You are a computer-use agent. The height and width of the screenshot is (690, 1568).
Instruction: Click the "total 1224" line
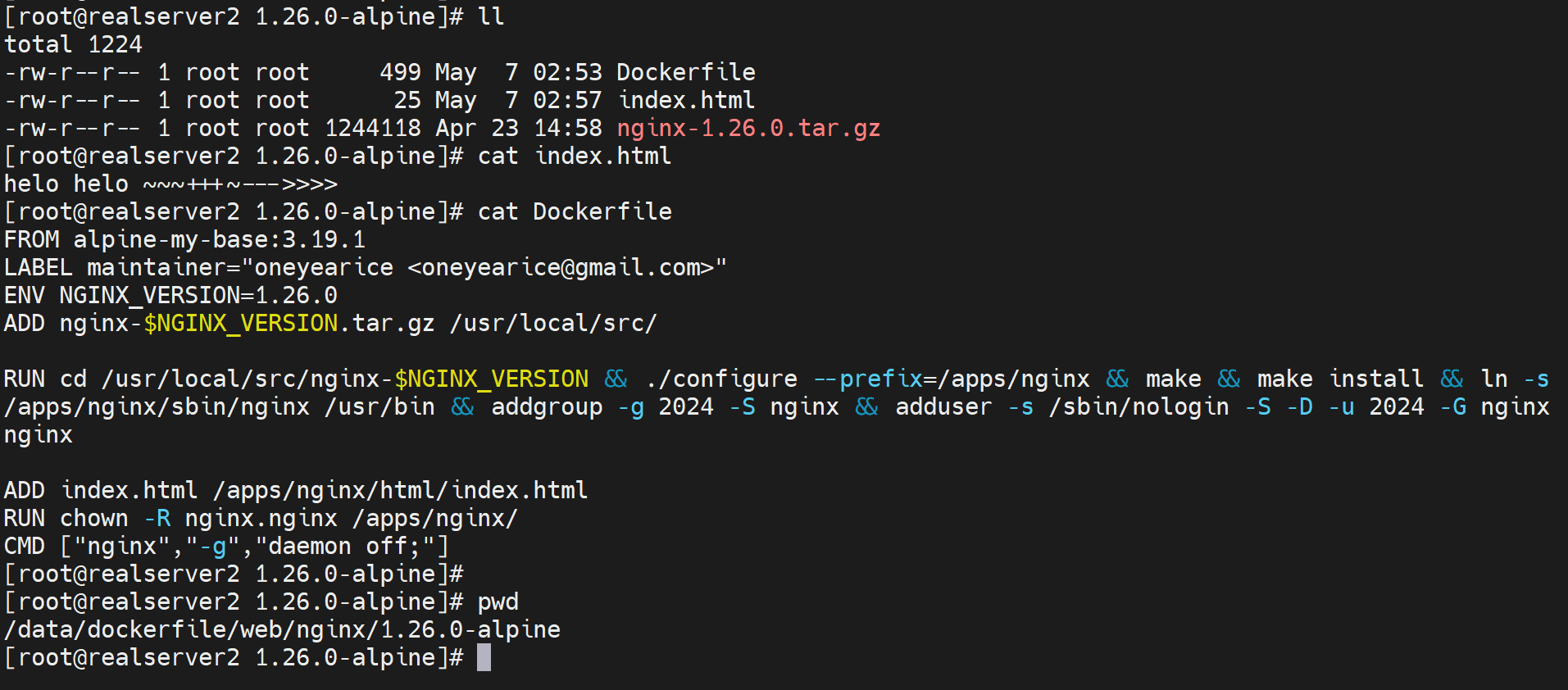click(73, 44)
